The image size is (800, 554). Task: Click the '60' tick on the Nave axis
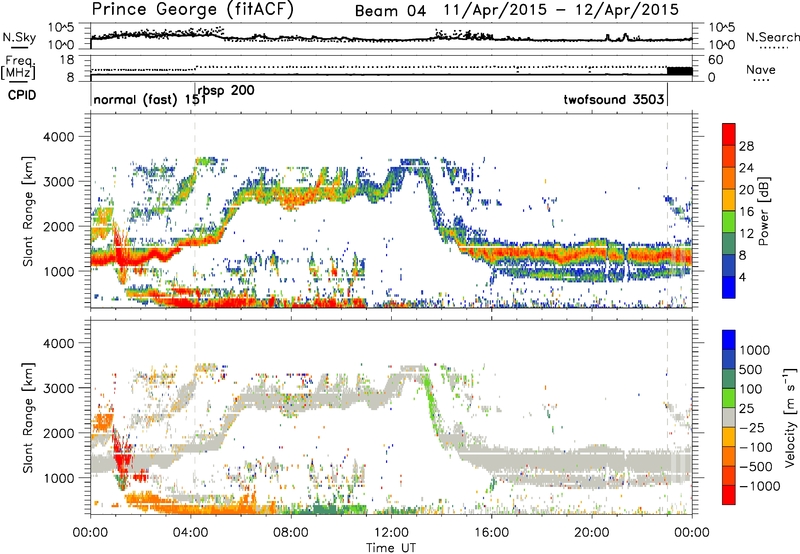click(715, 60)
